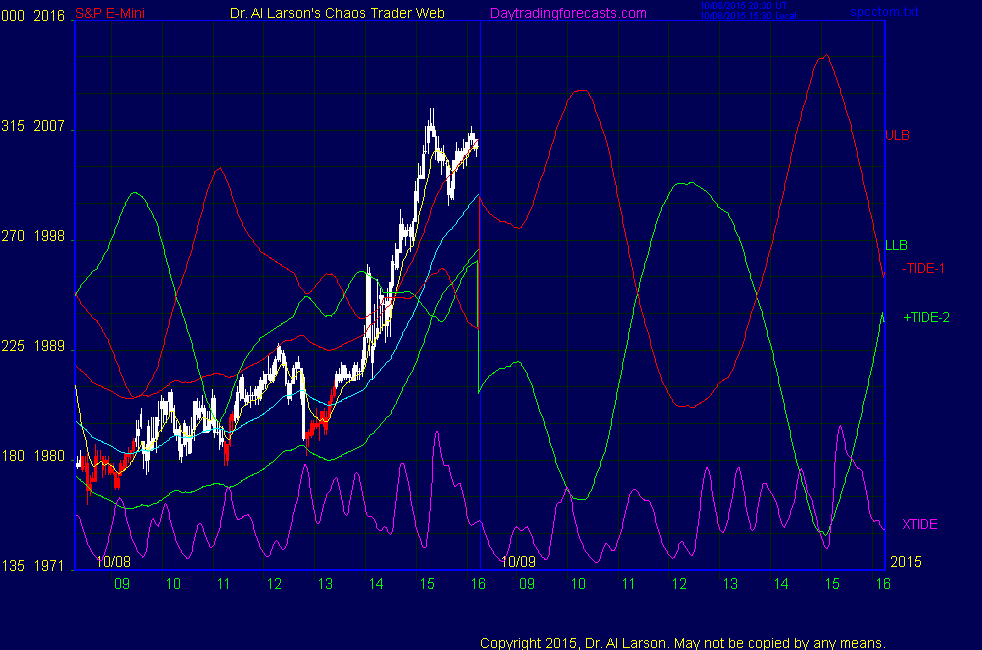This screenshot has height=650, width=982.
Task: Click the '180' degree axis value
Action: (13, 456)
